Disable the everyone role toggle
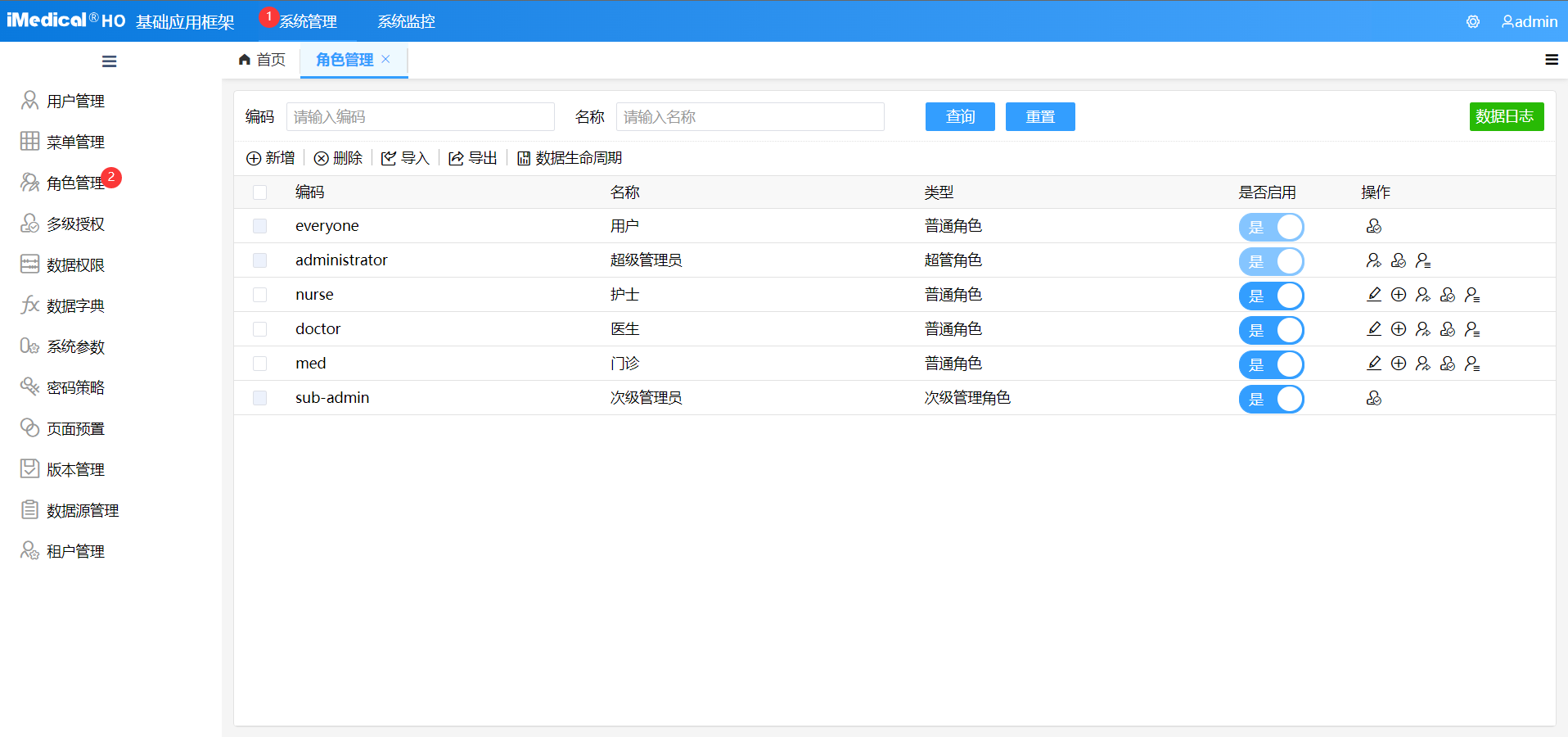Viewport: 1568px width, 737px height. (x=1271, y=227)
